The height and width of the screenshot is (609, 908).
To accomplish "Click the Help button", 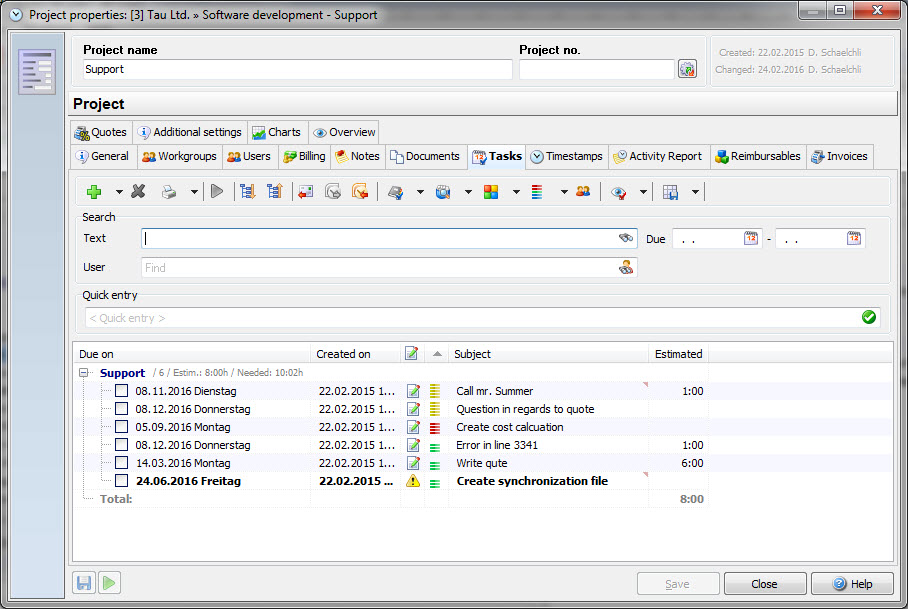I will [x=851, y=584].
